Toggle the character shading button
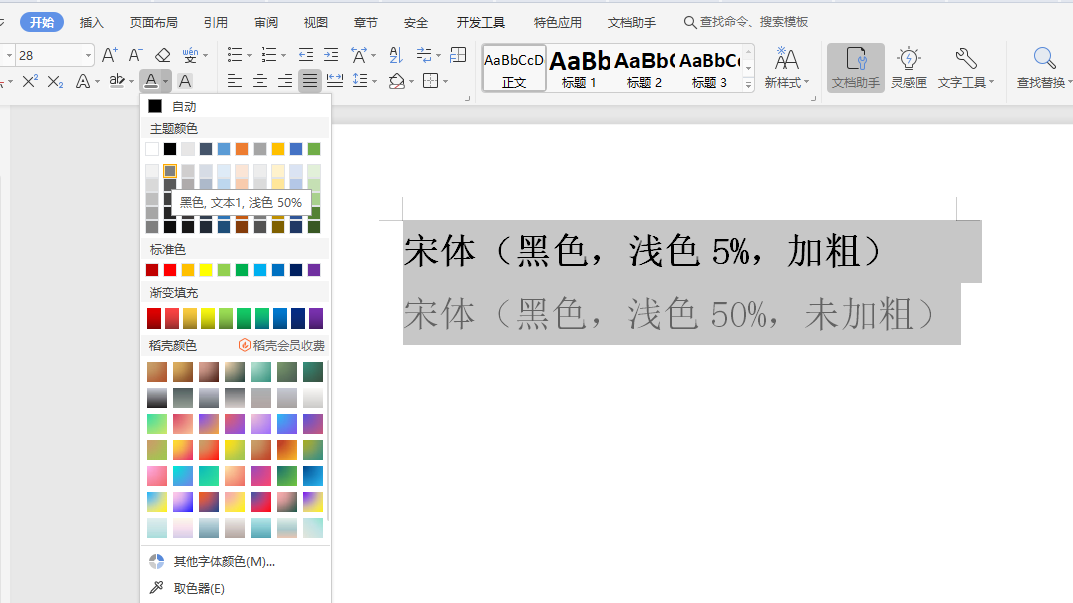Screen dimensions: 1073x603 tap(185, 81)
